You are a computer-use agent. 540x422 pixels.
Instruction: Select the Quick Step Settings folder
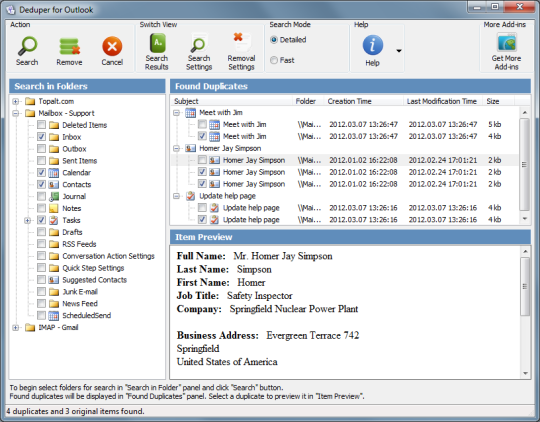click(93, 268)
